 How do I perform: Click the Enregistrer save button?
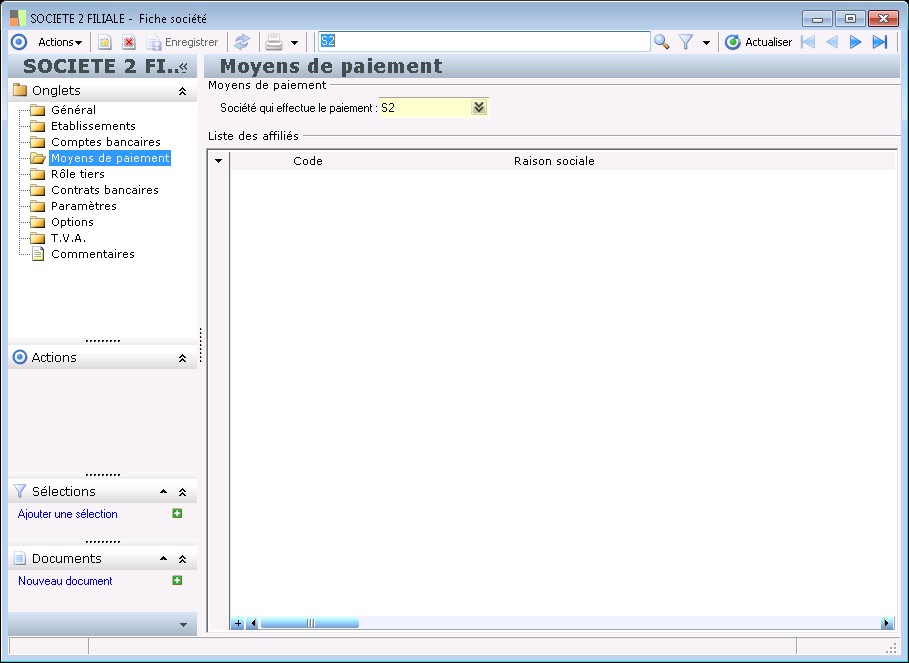click(x=183, y=42)
